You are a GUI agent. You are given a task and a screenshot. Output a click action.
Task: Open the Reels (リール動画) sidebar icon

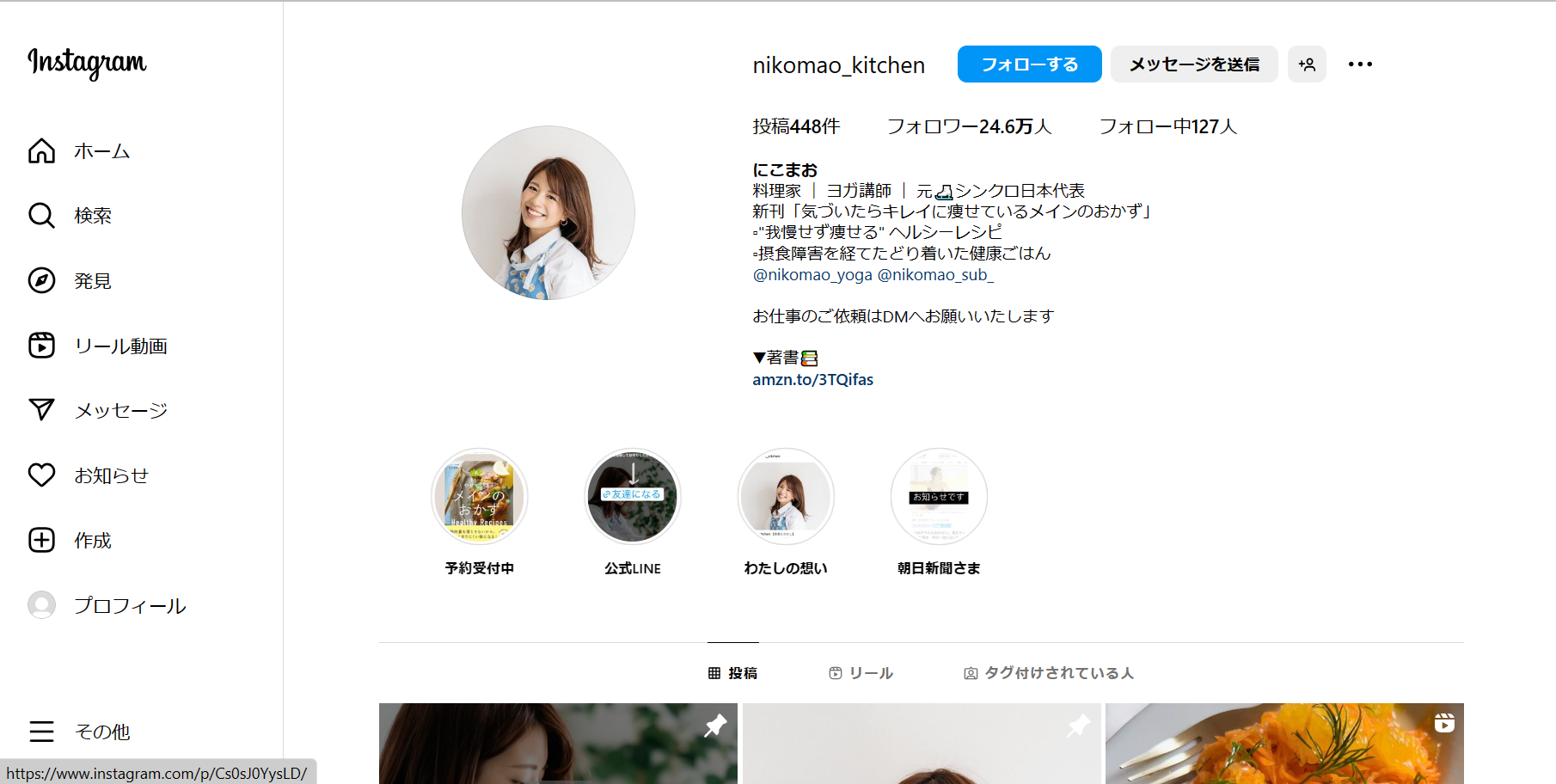(41, 345)
